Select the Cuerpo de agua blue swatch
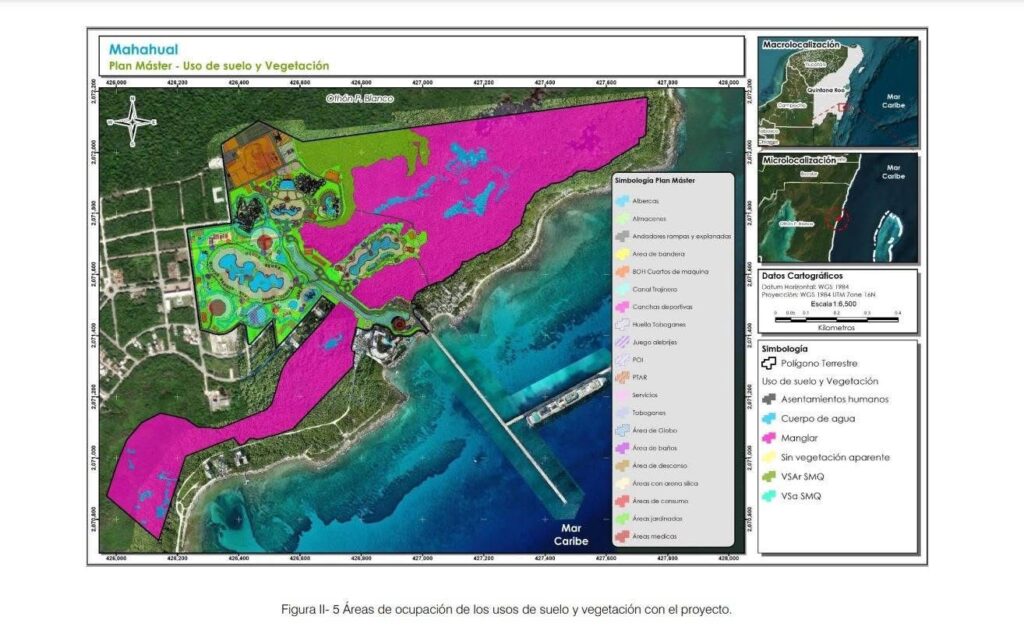 pos(770,418)
